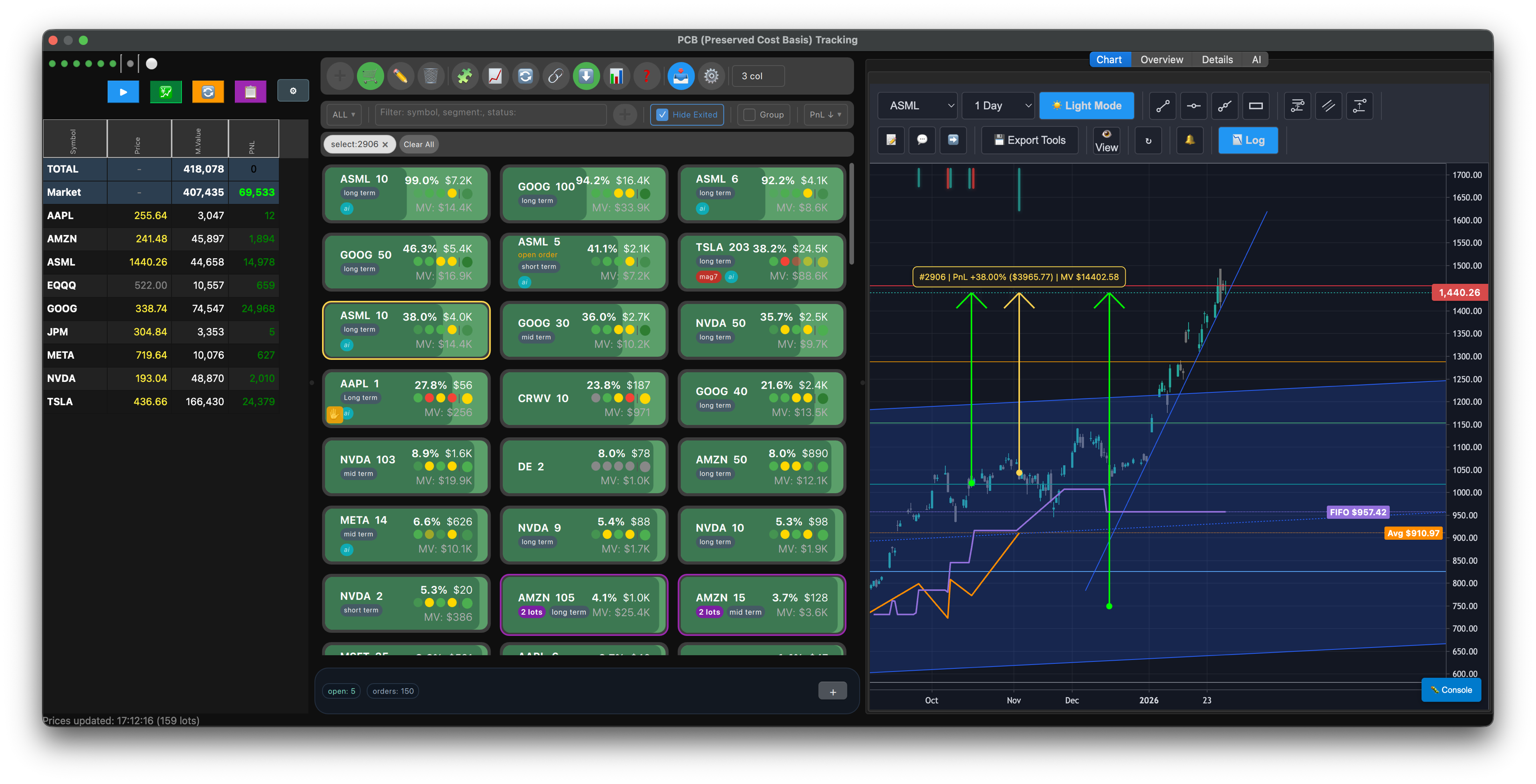Select the horizontal line drawing tool
This screenshot has width=1536, height=784.
point(1193,106)
